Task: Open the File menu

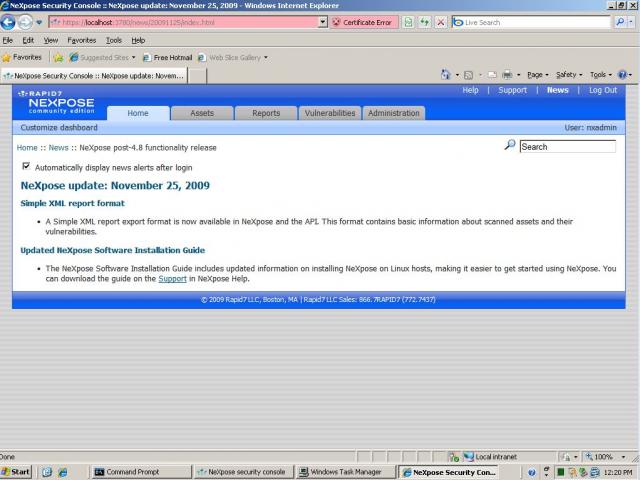Action: click(x=7, y=40)
